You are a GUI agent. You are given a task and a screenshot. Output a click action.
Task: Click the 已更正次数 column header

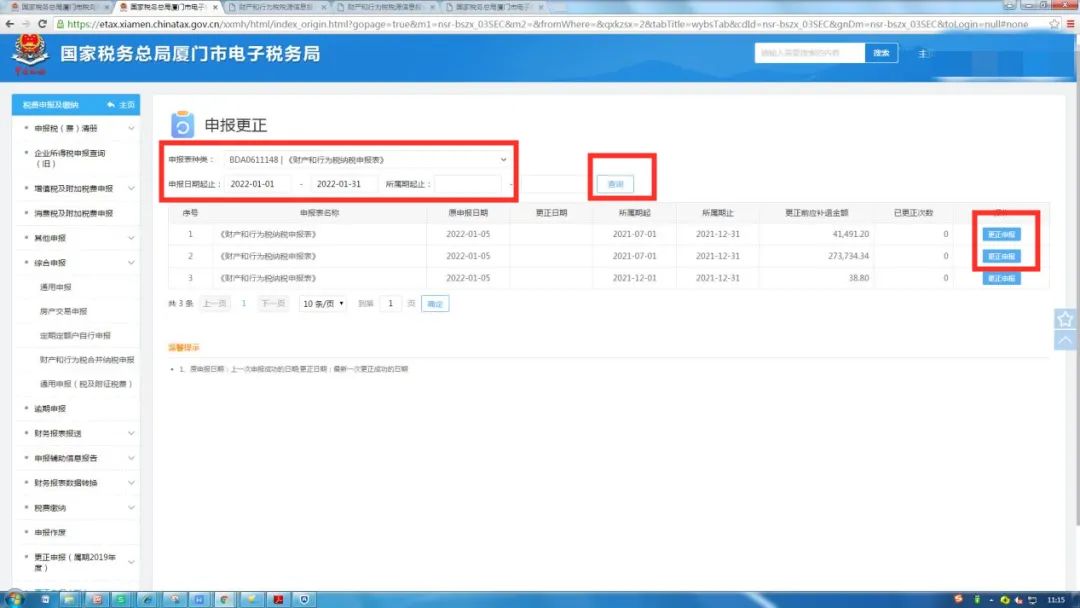(913, 213)
